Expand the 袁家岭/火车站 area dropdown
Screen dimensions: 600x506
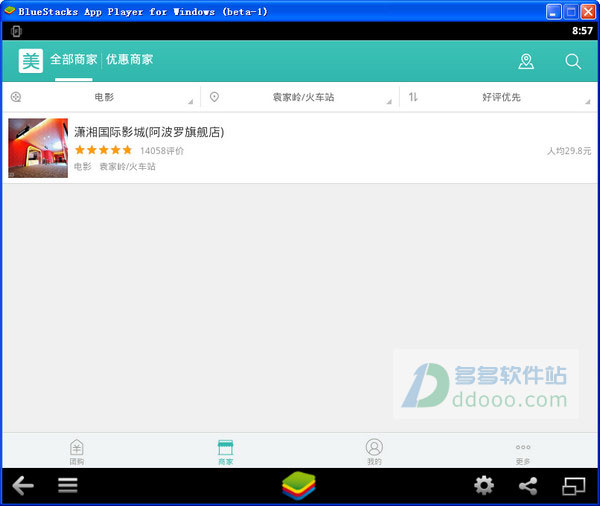point(300,97)
